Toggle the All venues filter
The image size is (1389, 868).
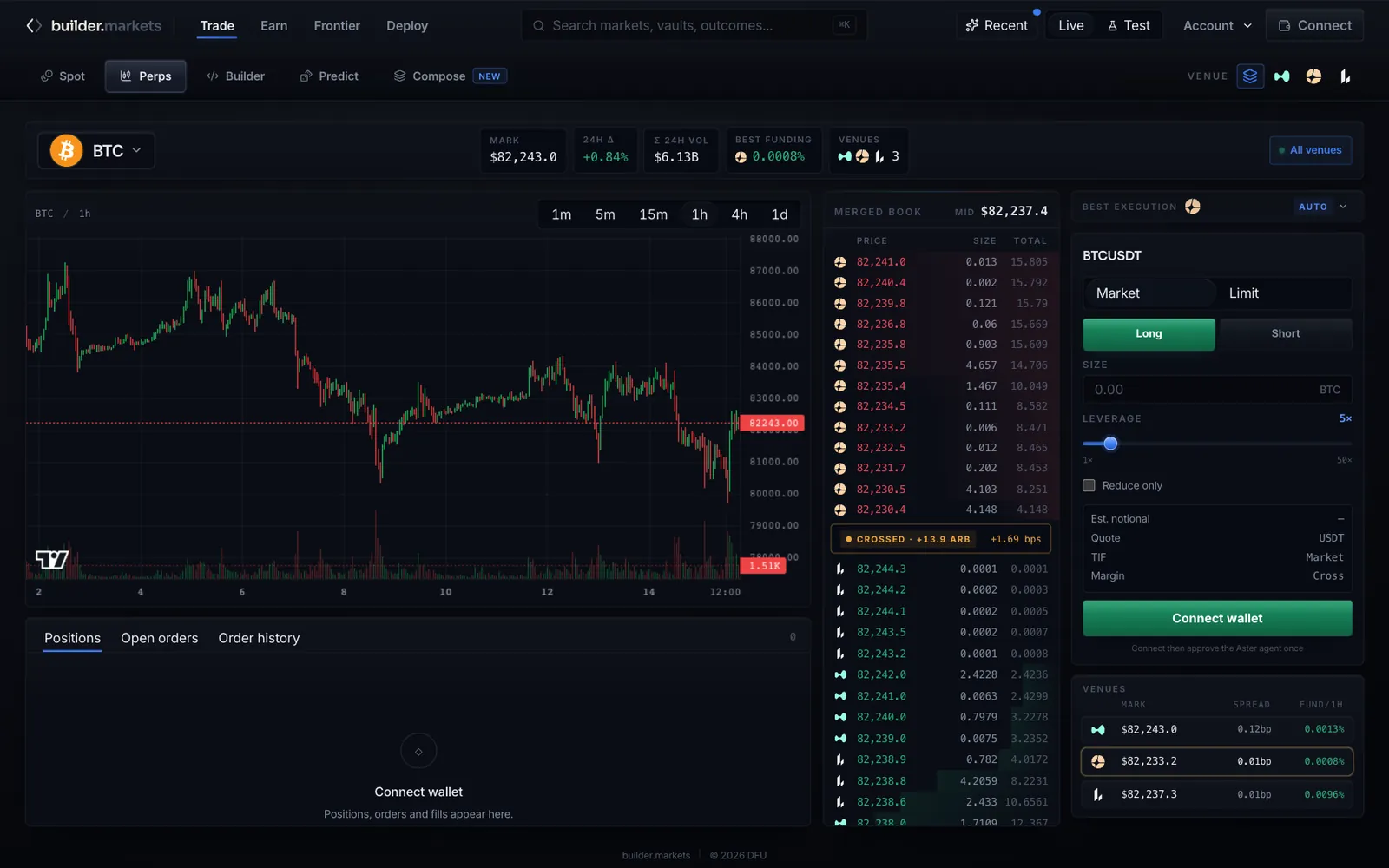point(1310,150)
